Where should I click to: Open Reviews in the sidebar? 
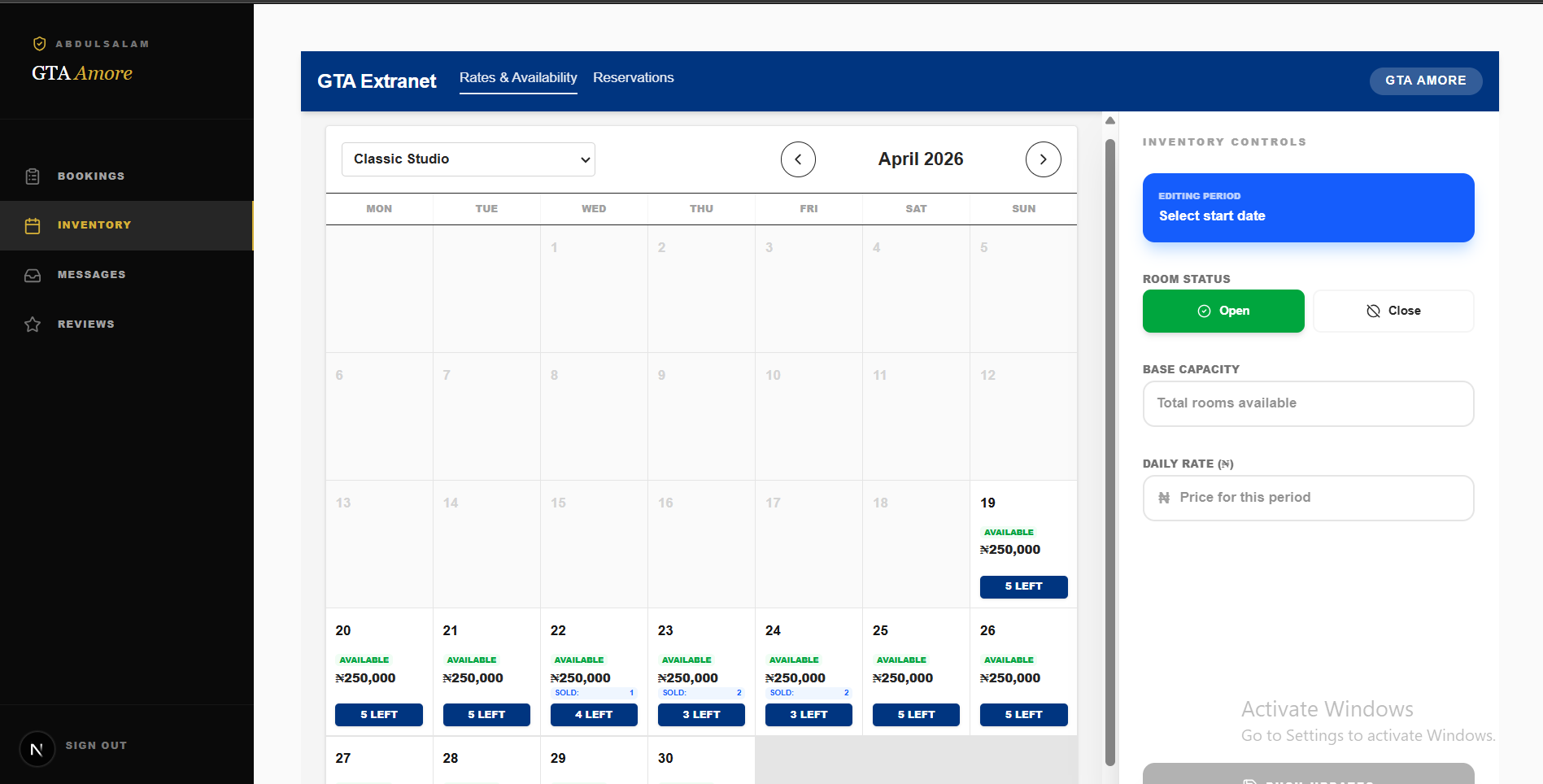click(x=127, y=324)
